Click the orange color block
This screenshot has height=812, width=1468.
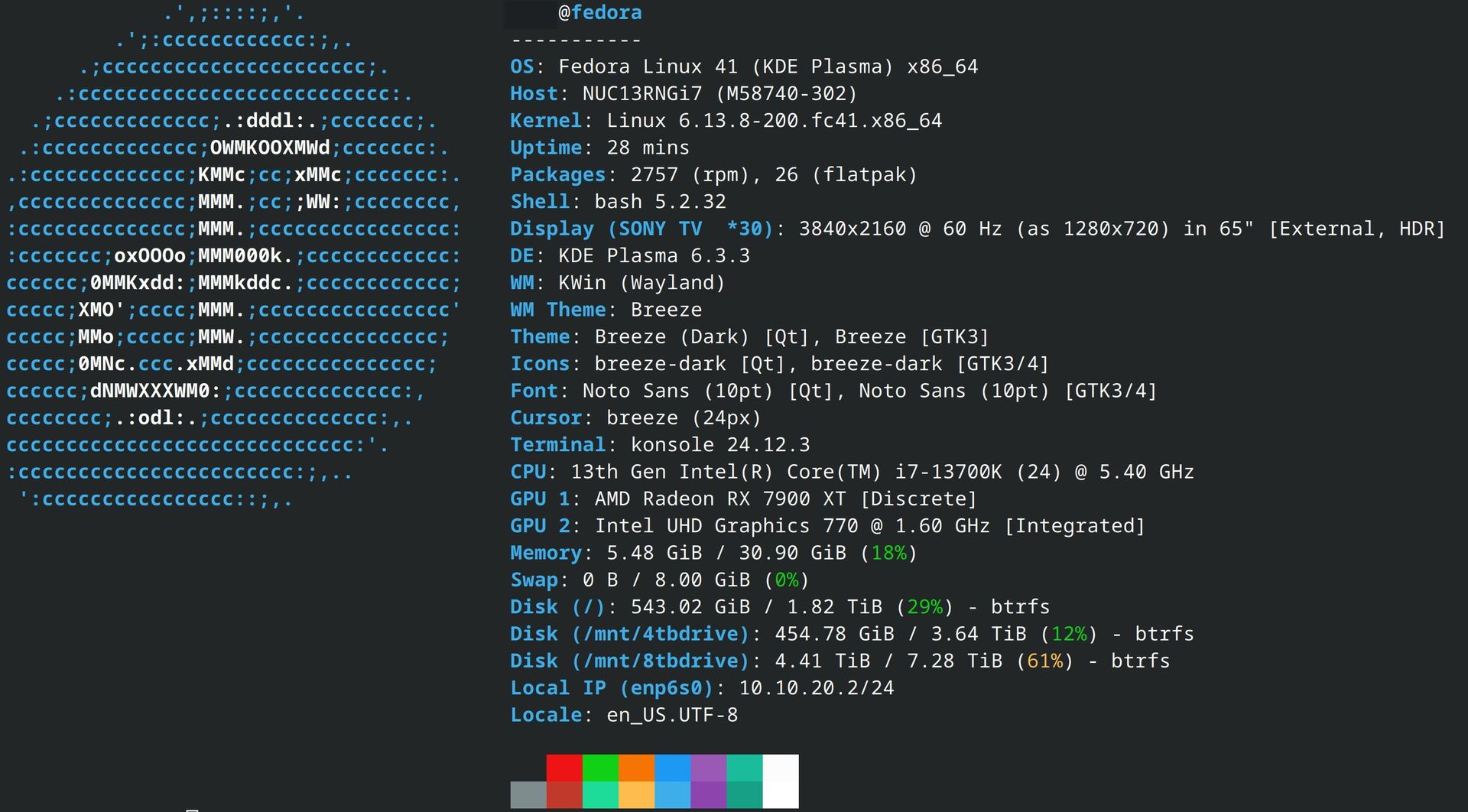click(636, 768)
